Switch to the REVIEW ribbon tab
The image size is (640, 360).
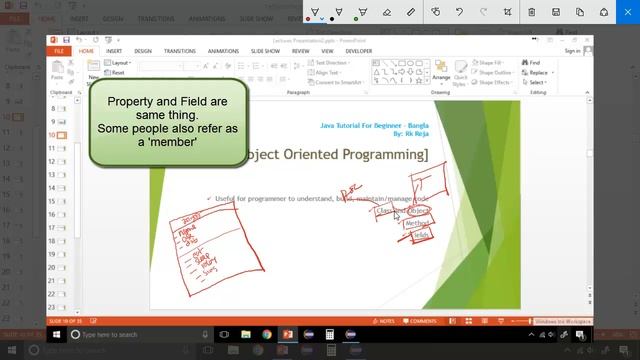300,51
